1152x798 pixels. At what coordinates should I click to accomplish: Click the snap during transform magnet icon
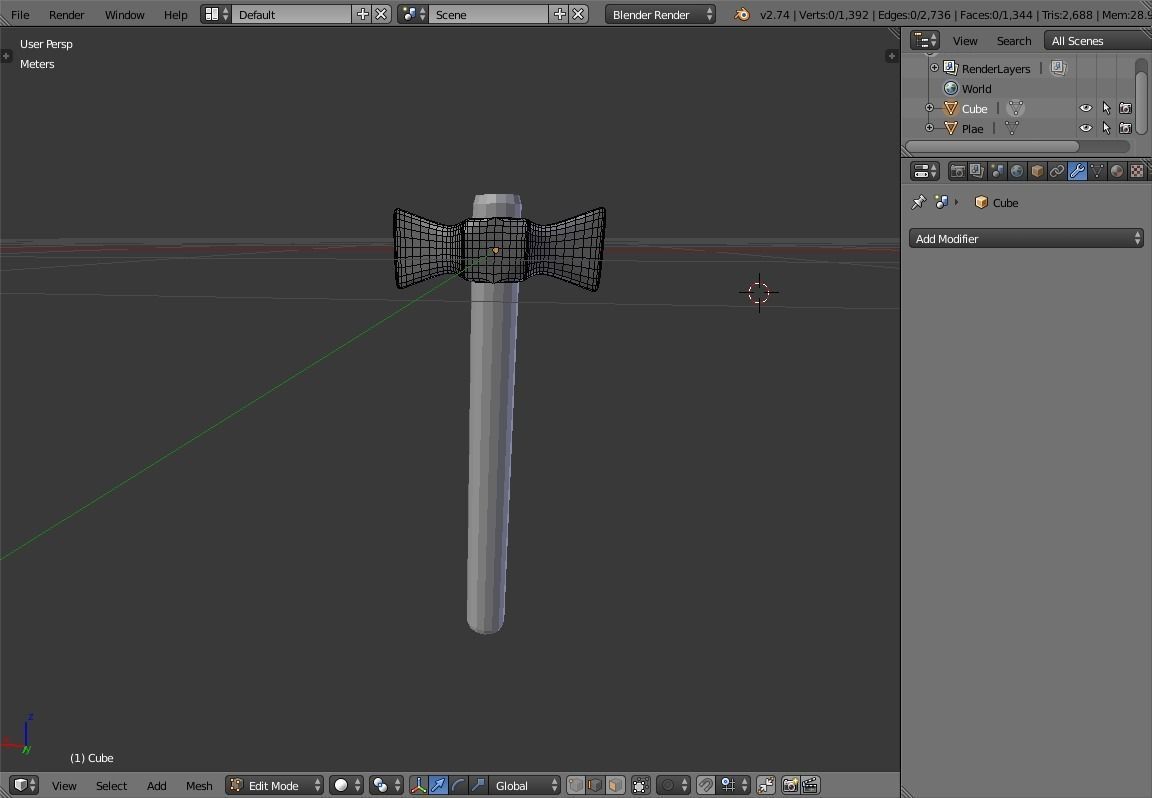705,786
